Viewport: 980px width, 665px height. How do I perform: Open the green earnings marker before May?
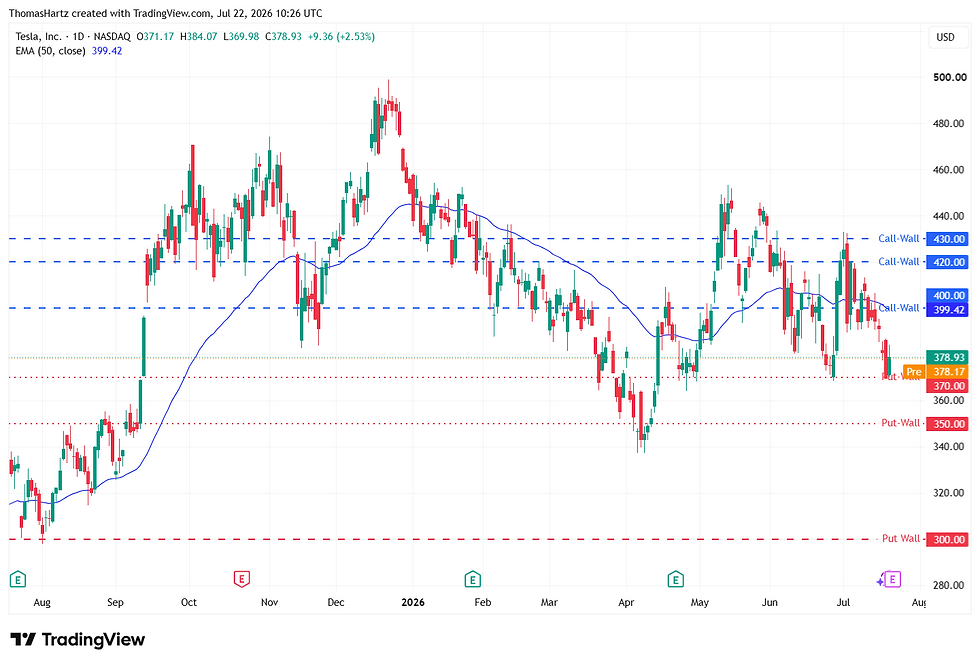[675, 579]
